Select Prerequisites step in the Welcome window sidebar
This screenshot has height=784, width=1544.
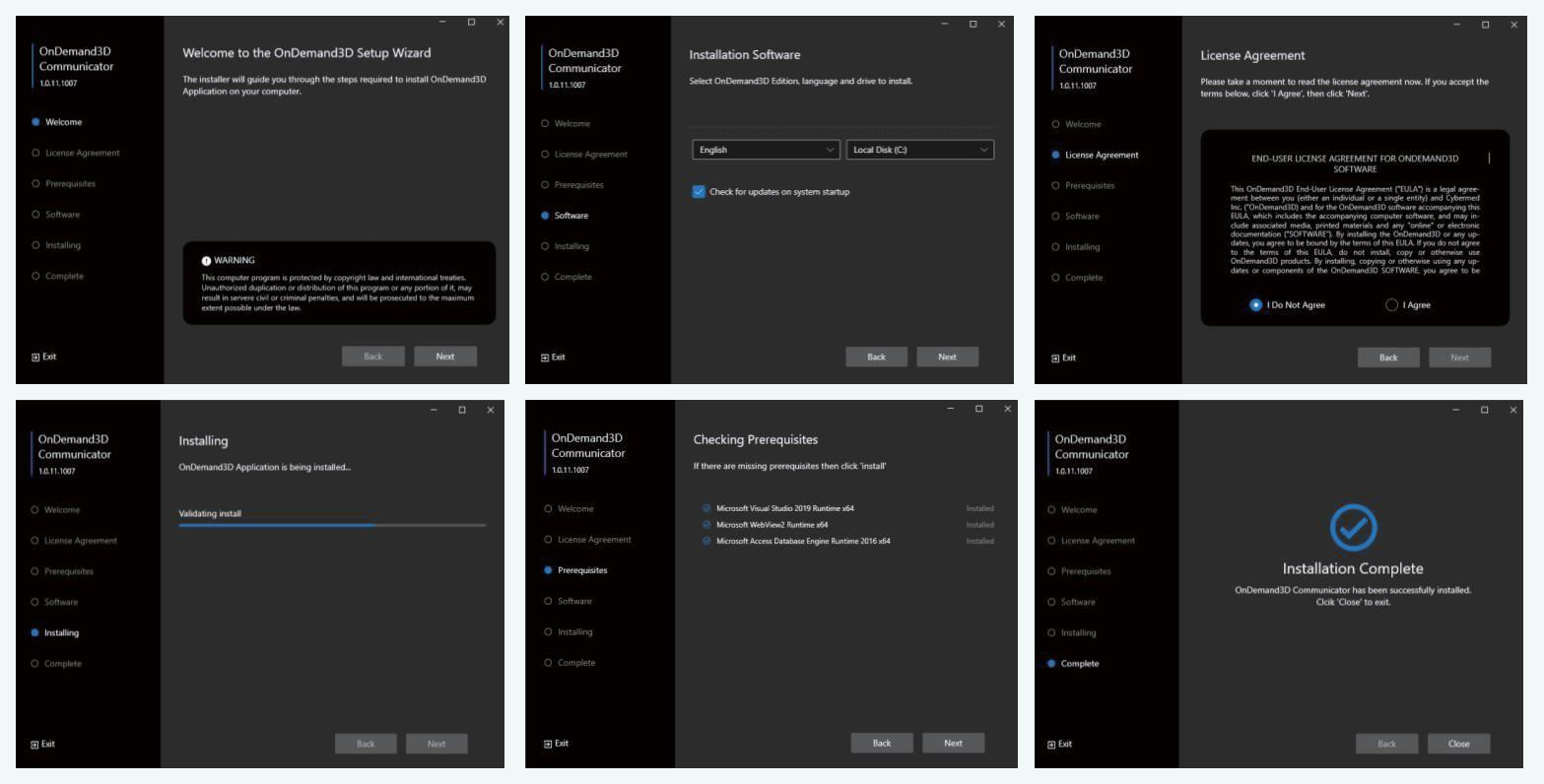64,184
